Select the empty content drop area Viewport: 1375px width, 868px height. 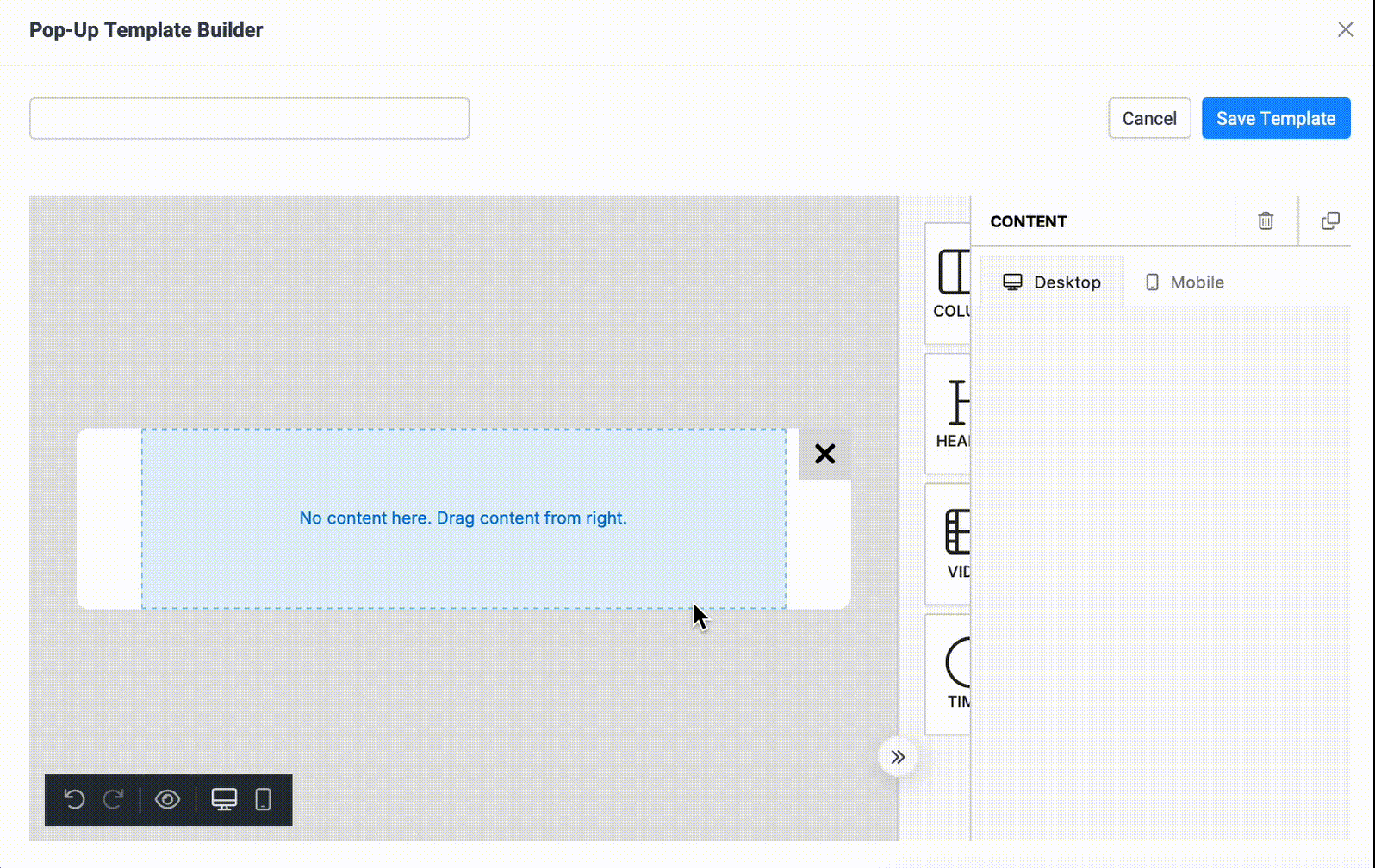[464, 518]
